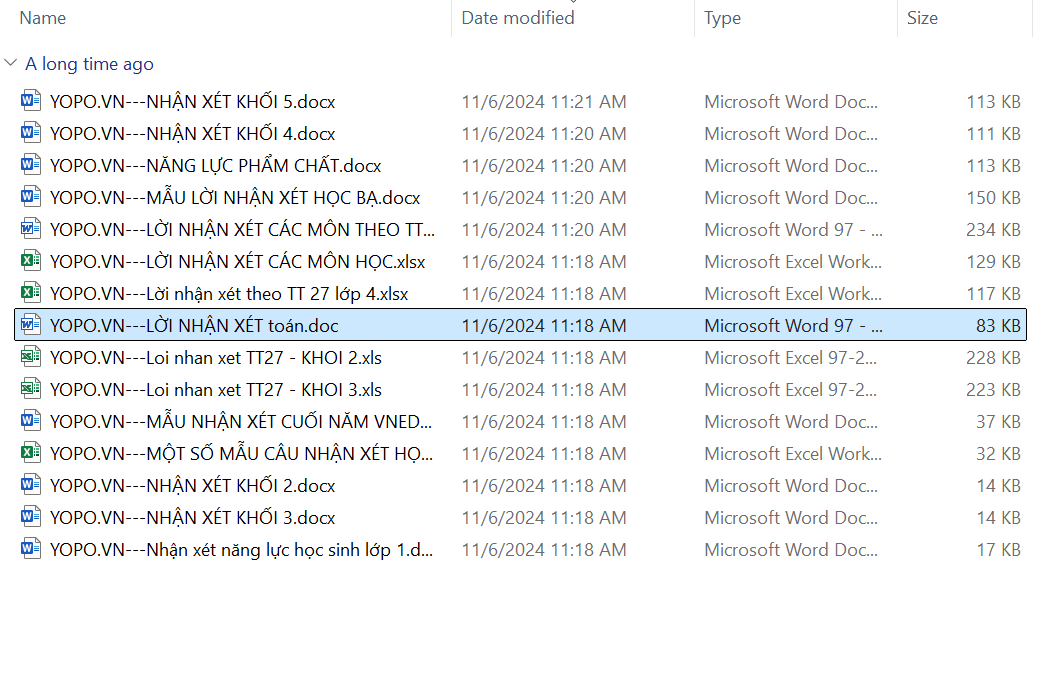This screenshot has height=697, width=1062.
Task: Select file NHẬN XÉT KHỐI 3.docx
Action: pyautogui.click(x=192, y=518)
